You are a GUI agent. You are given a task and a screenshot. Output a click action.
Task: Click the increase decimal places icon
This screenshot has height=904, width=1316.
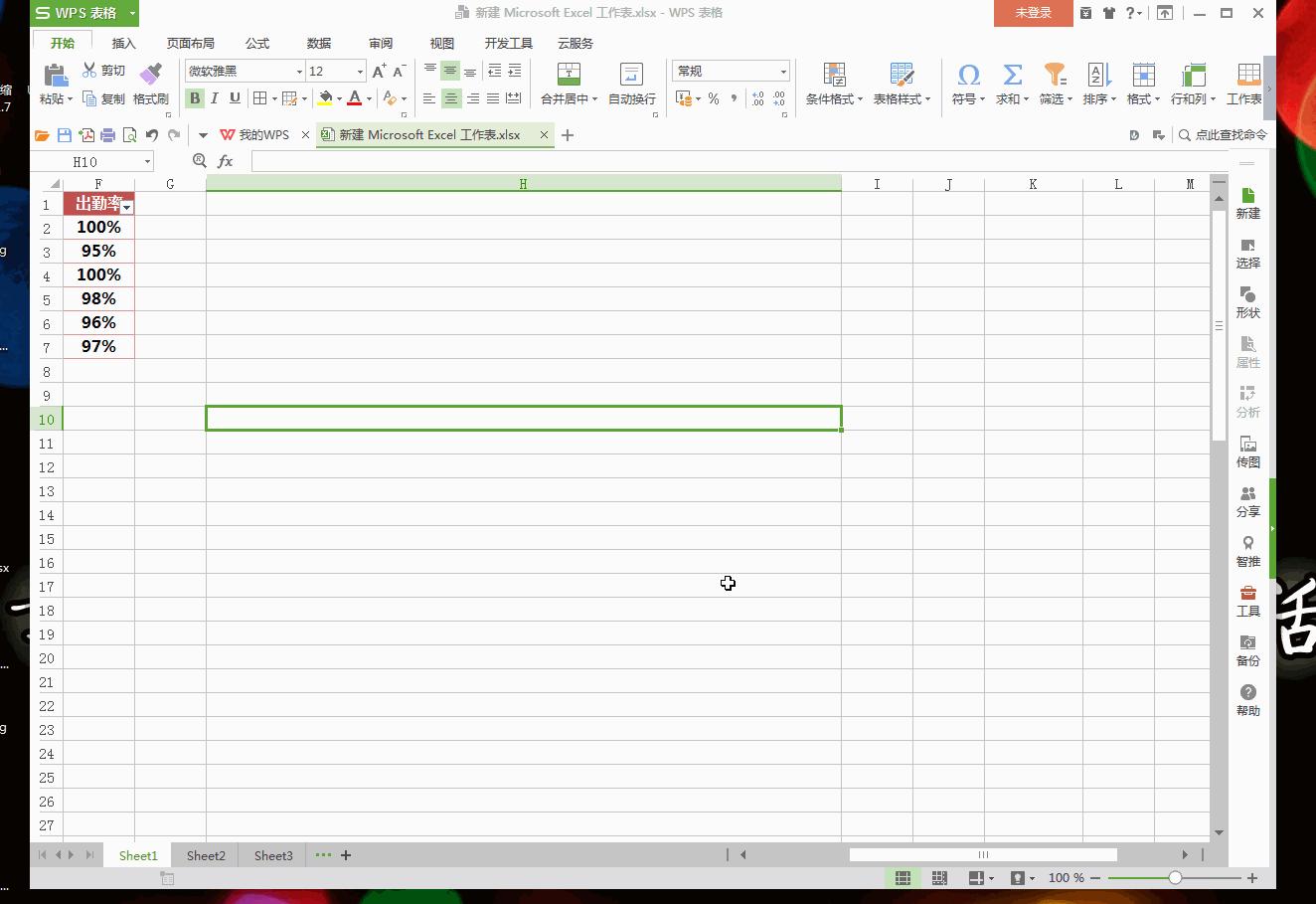(758, 98)
